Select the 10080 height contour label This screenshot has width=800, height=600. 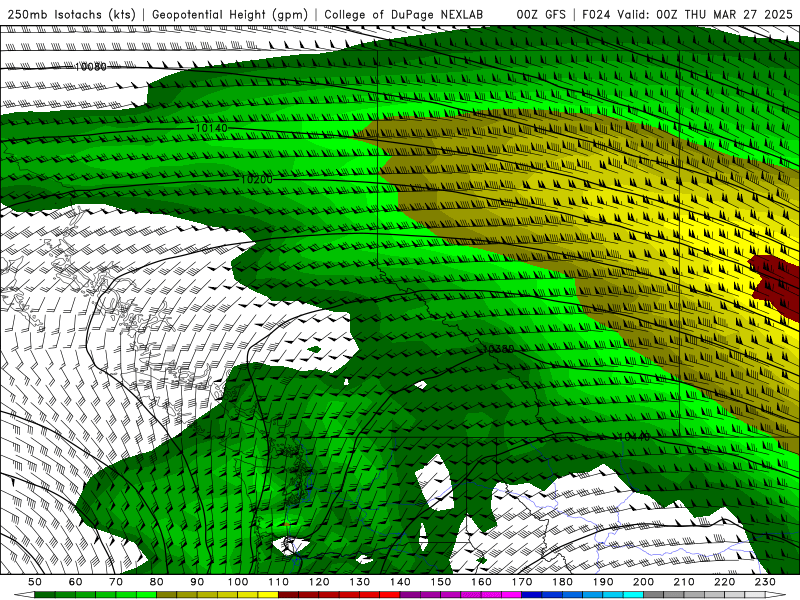point(90,67)
